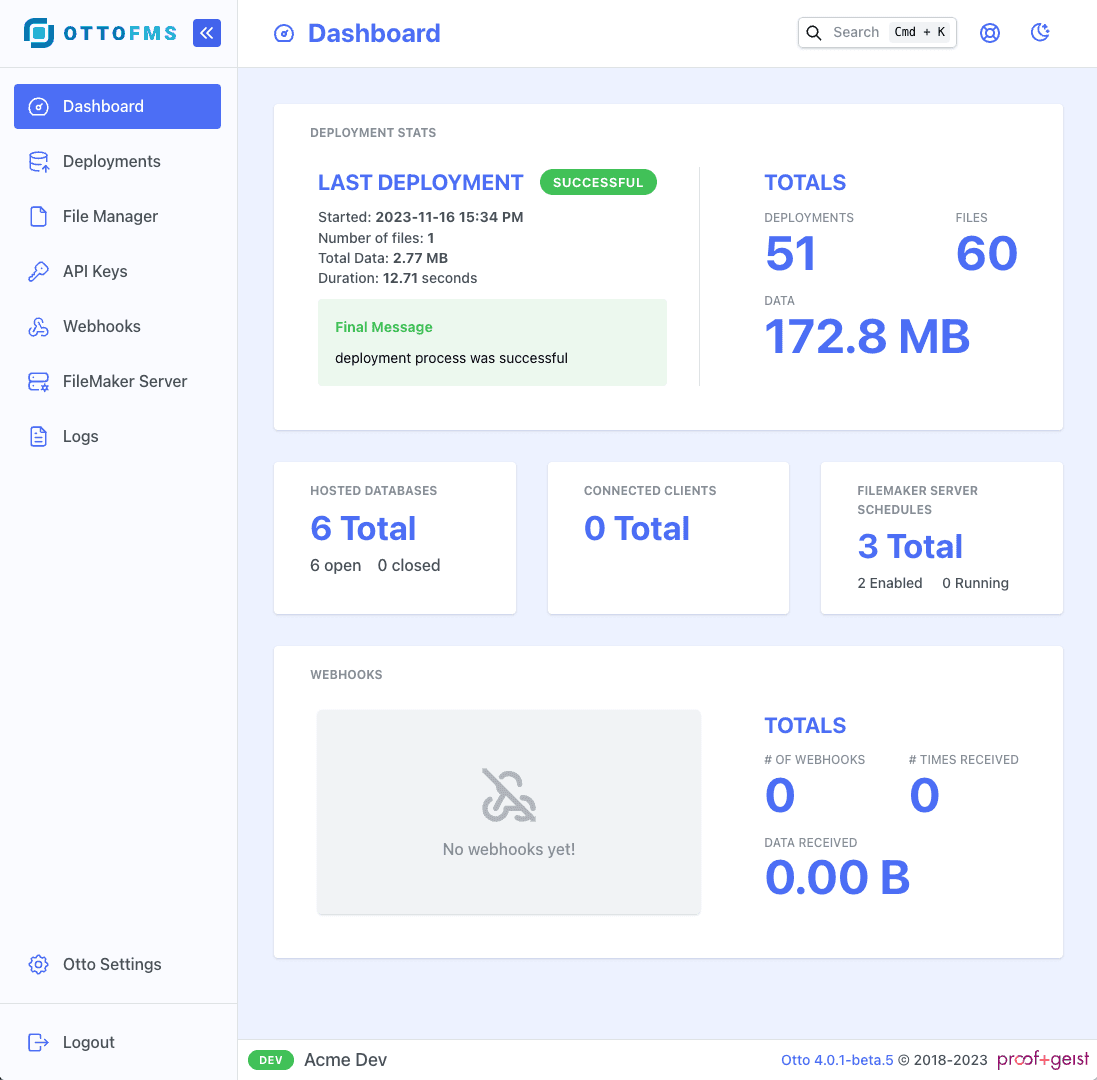Navigate to the Webhooks section
The image size is (1097, 1080).
(x=100, y=326)
